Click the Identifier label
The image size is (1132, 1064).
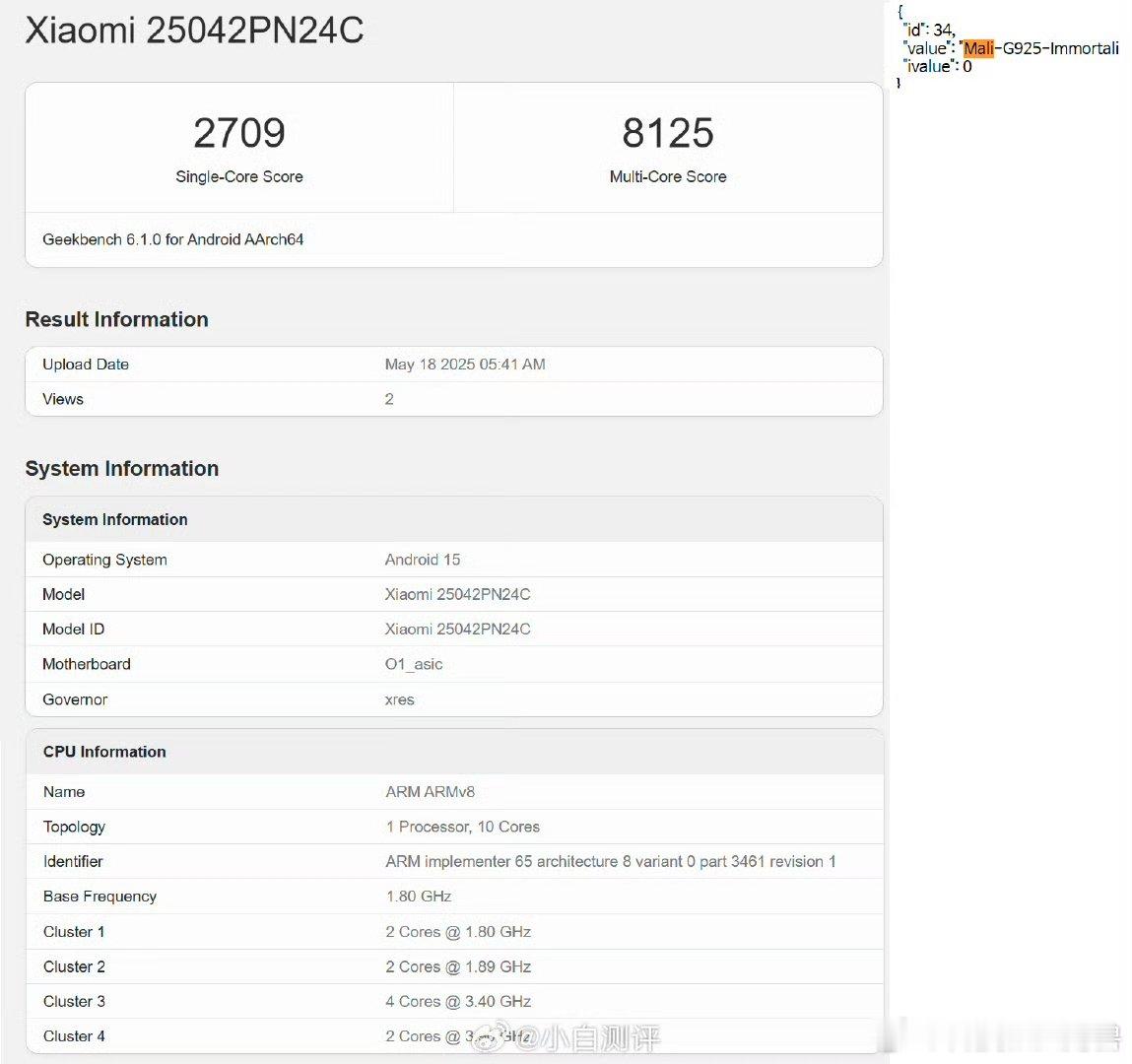[73, 862]
